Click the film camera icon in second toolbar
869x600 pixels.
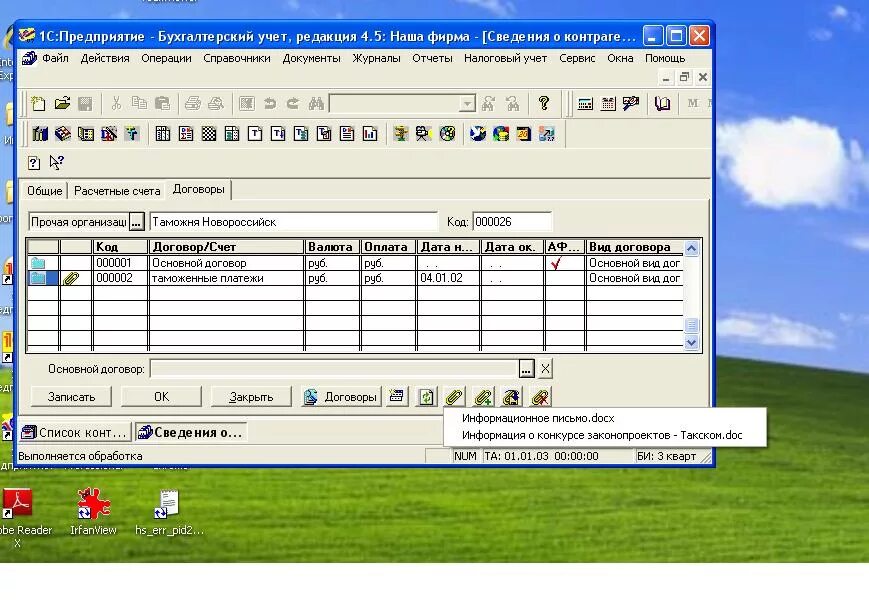pos(424,134)
